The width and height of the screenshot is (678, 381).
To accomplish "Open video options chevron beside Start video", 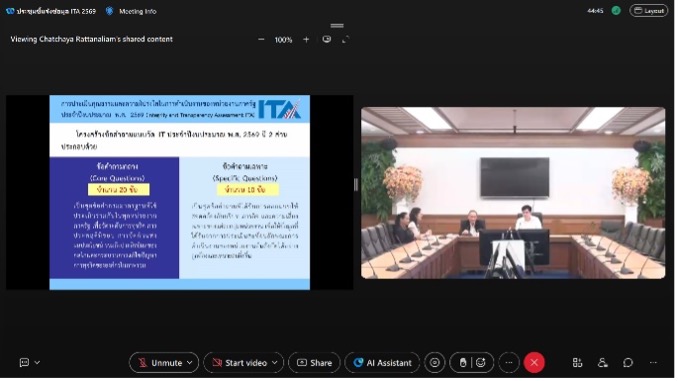I will (x=276, y=364).
